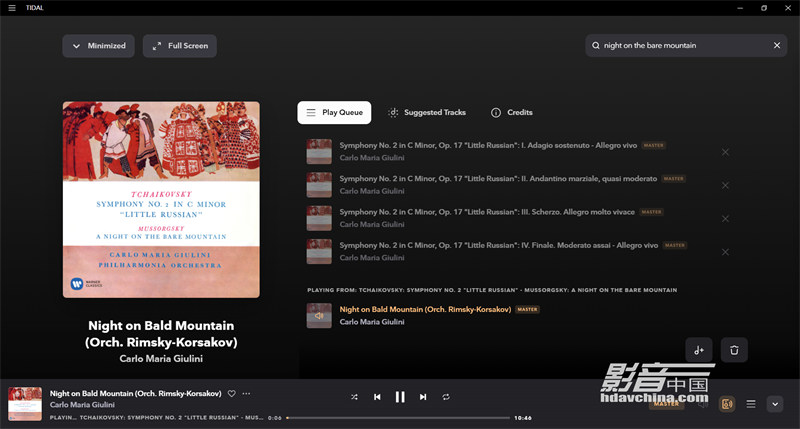Viewport: 800px width, 429px height.
Task: Open the Credits tab
Action: (x=512, y=112)
